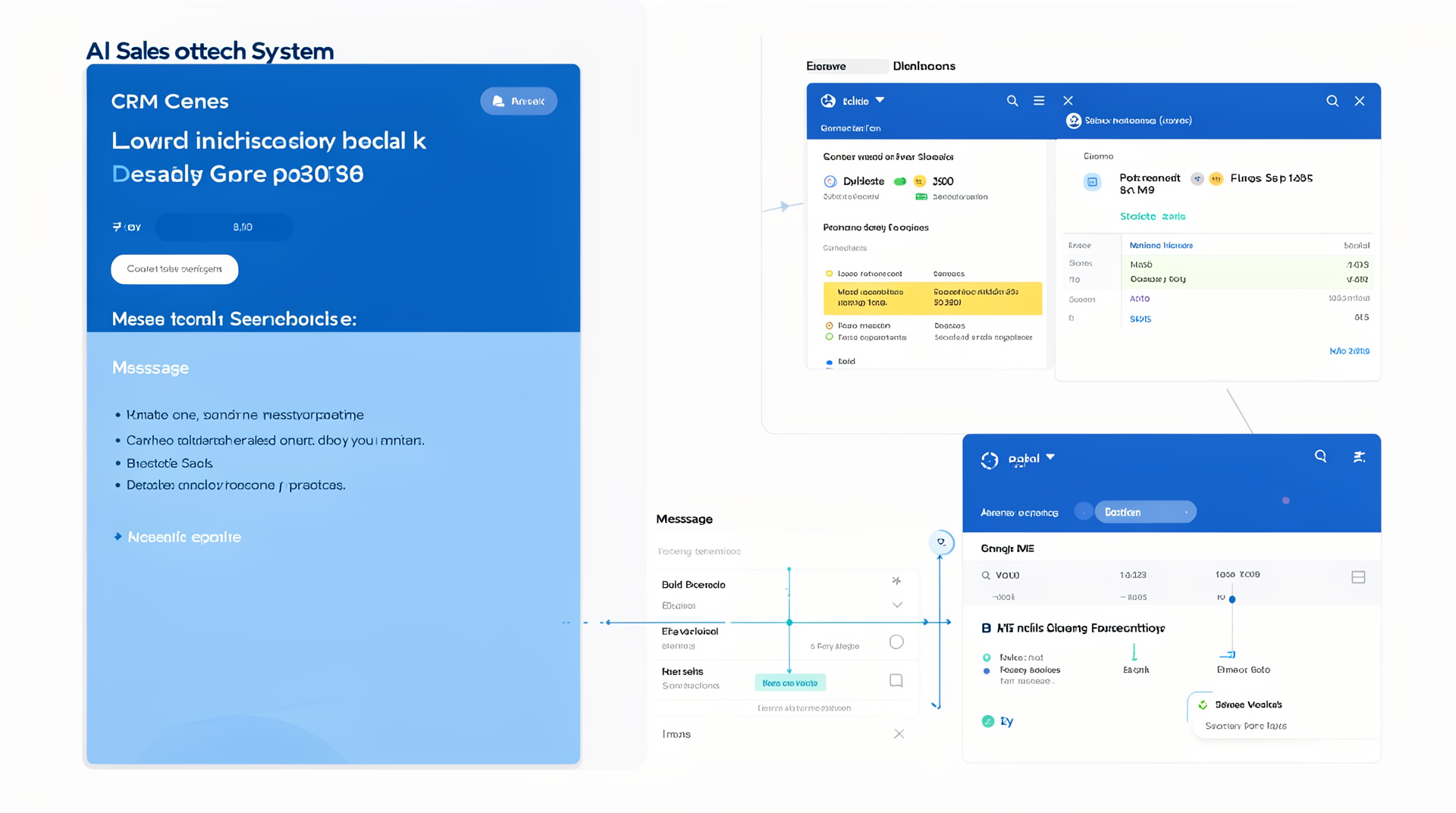This screenshot has width=1456, height=813.
Task: Open the dropdown arrow next to Pgtal
Action: (x=1050, y=457)
